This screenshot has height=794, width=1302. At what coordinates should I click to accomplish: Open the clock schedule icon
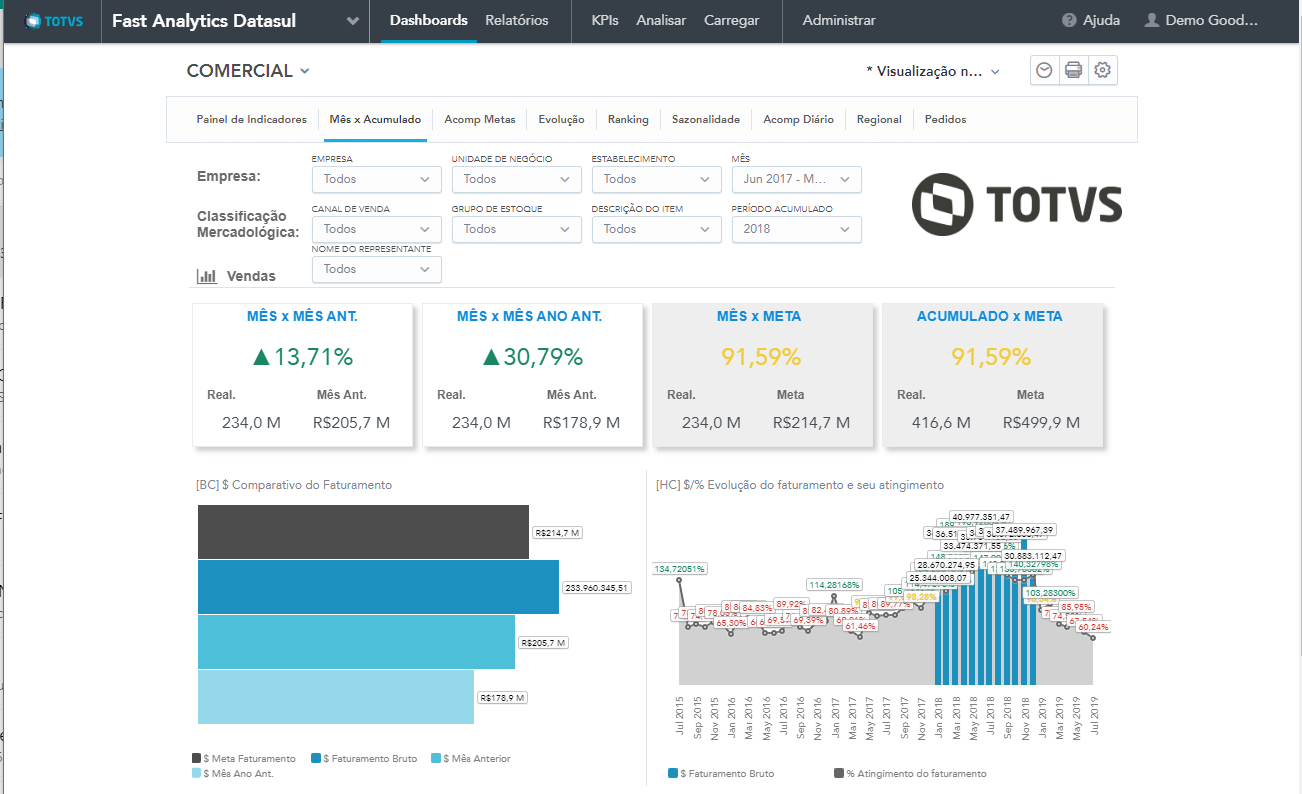pyautogui.click(x=1044, y=70)
